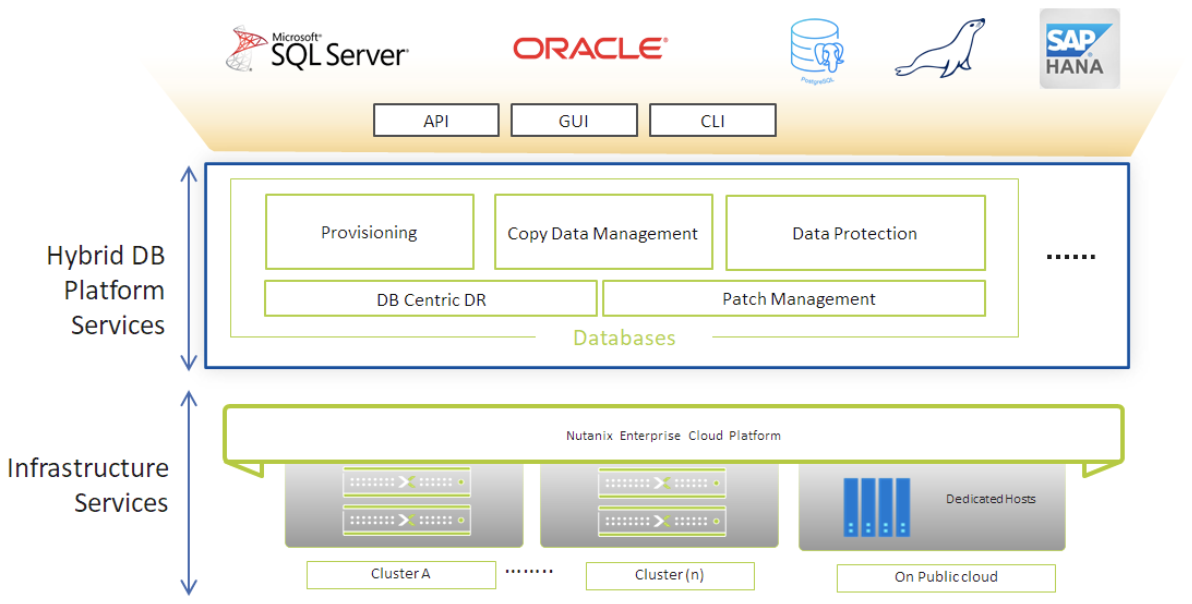Select the Nutanix node stack above Cluster A
This screenshot has height=604, width=1192.
pyautogui.click(x=407, y=501)
